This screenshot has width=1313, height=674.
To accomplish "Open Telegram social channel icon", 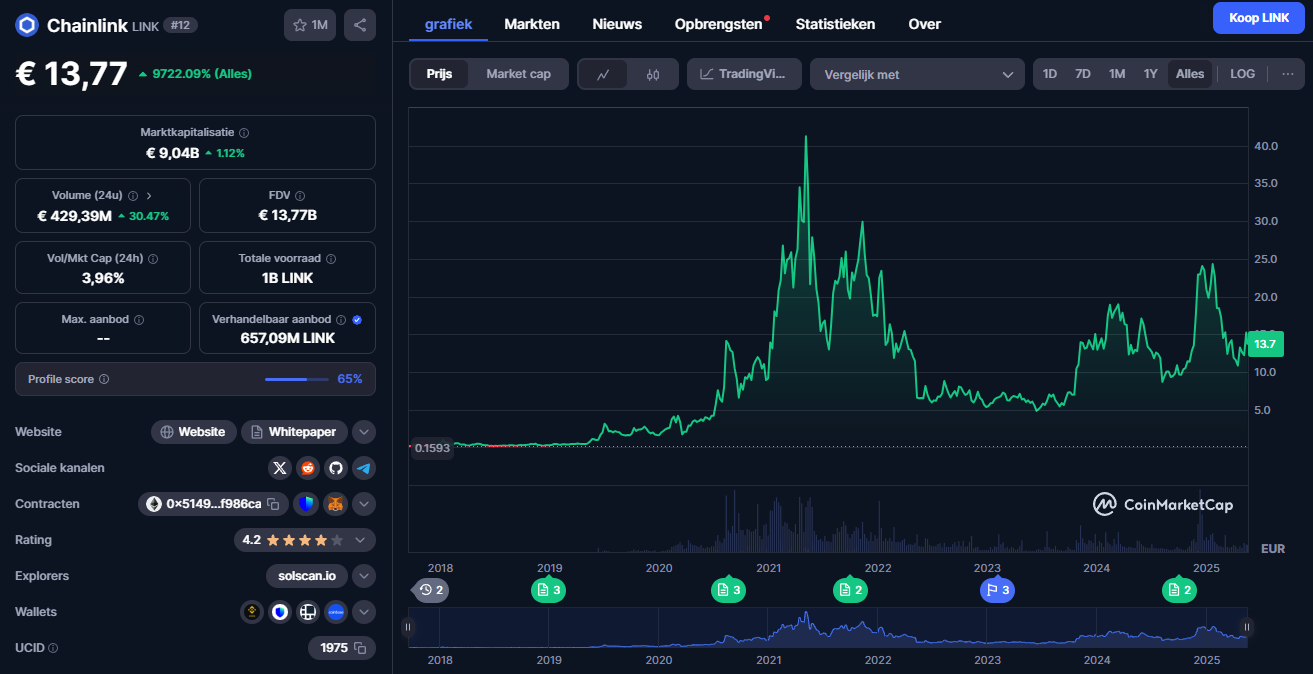I will coord(364,468).
